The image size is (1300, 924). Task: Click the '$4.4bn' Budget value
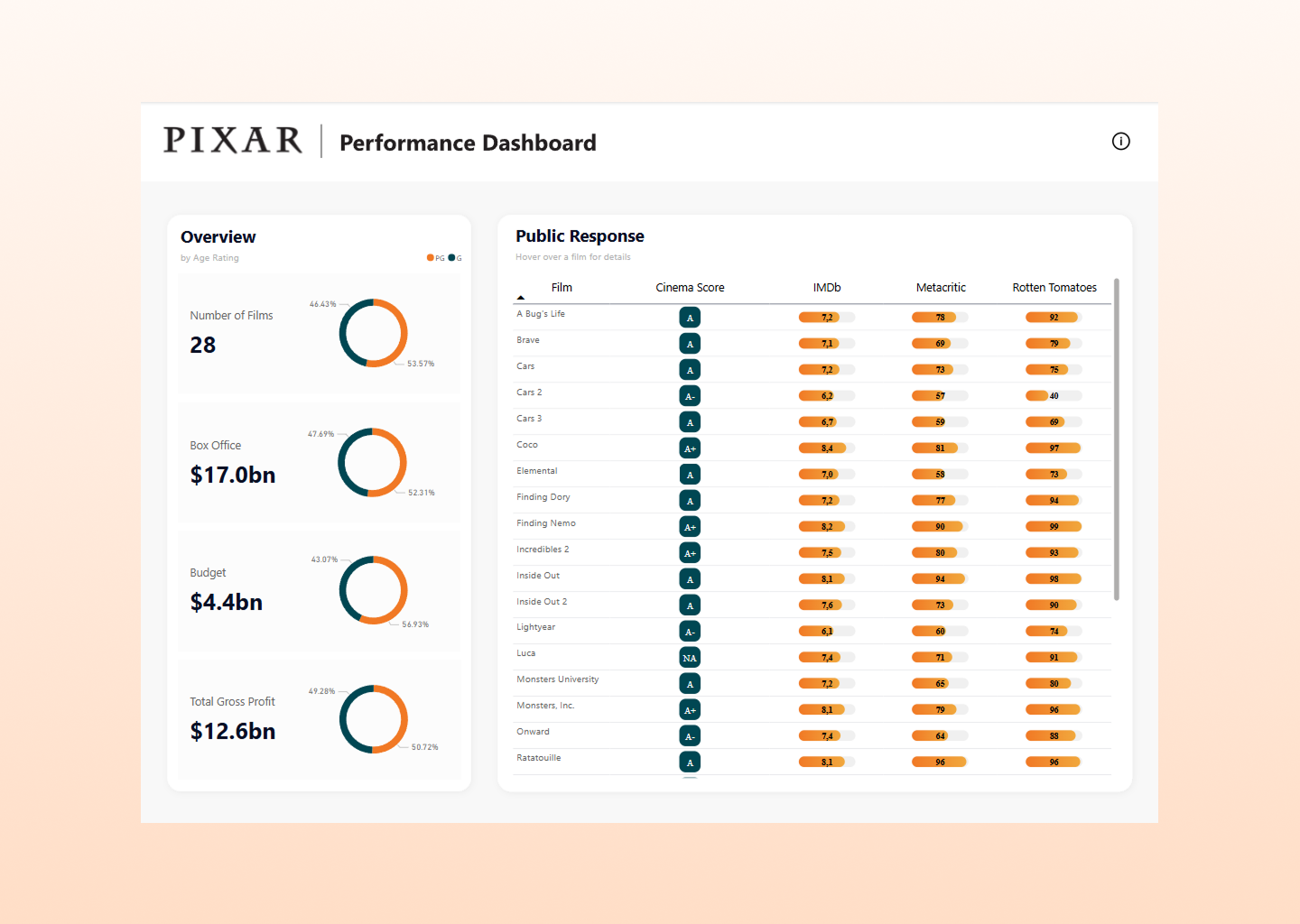(x=227, y=603)
